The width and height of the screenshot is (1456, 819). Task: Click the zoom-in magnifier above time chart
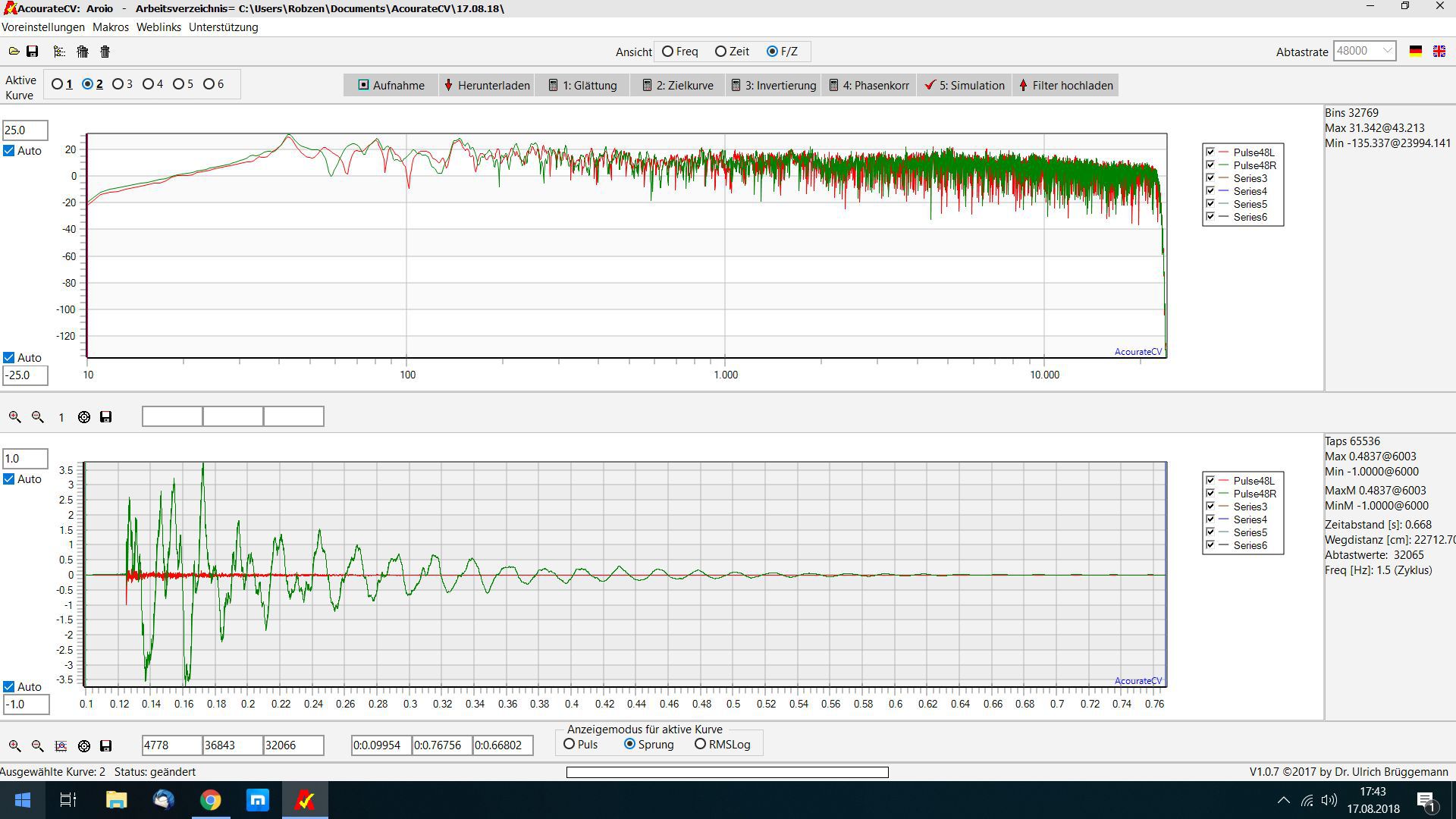pos(14,417)
